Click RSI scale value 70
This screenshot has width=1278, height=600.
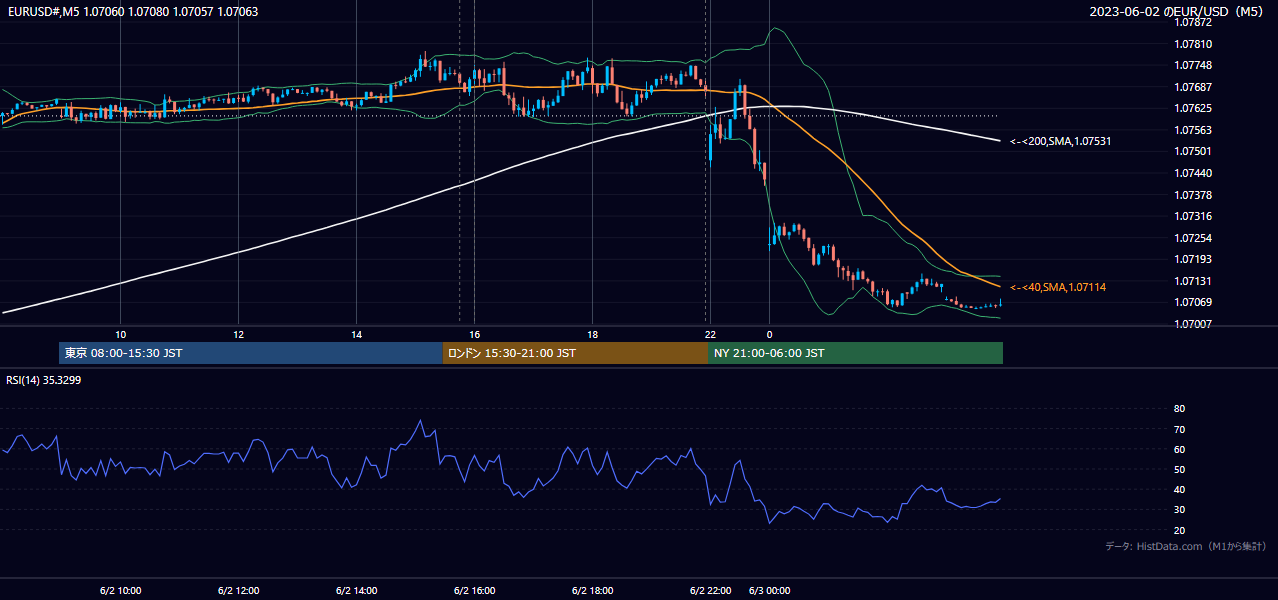coord(1180,429)
